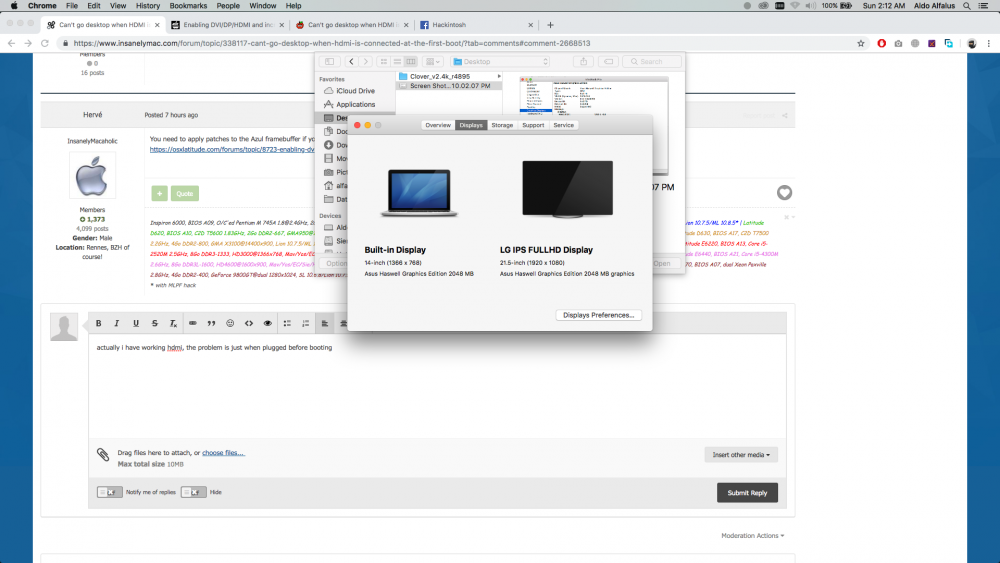
Task: Select Applications in Finder sidebar
Action: click(355, 105)
